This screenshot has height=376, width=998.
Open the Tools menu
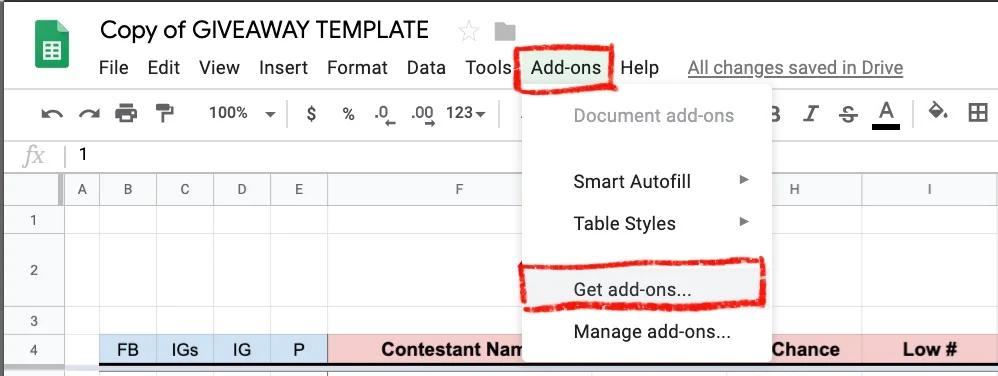coord(488,67)
